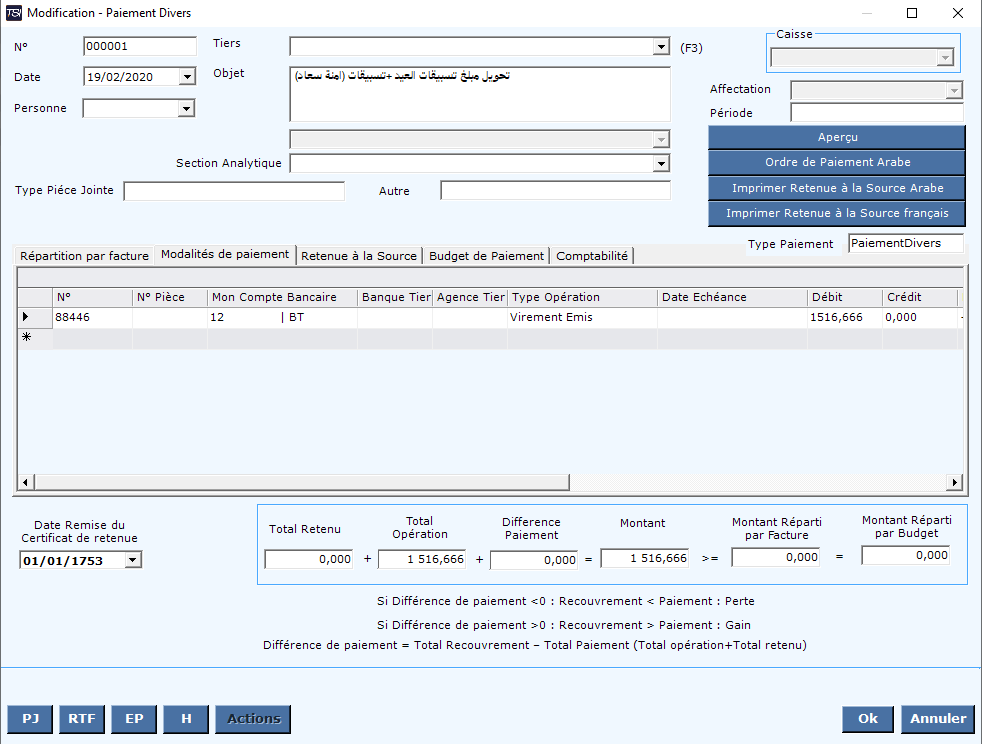Image resolution: width=982 pixels, height=744 pixels.
Task: Click the Type Piéce Jointe input field
Action: [x=234, y=191]
